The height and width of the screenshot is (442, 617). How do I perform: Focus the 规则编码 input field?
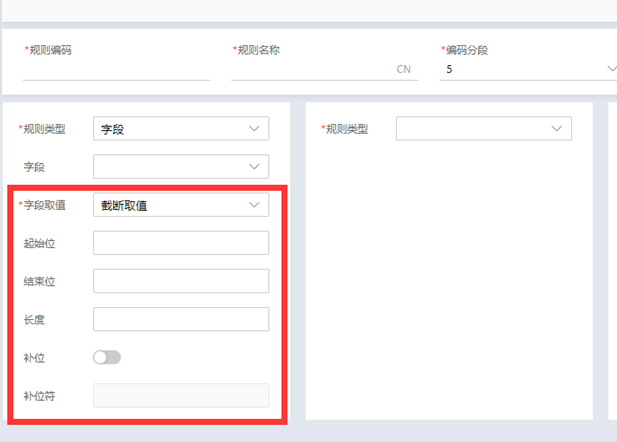pyautogui.click(x=116, y=70)
